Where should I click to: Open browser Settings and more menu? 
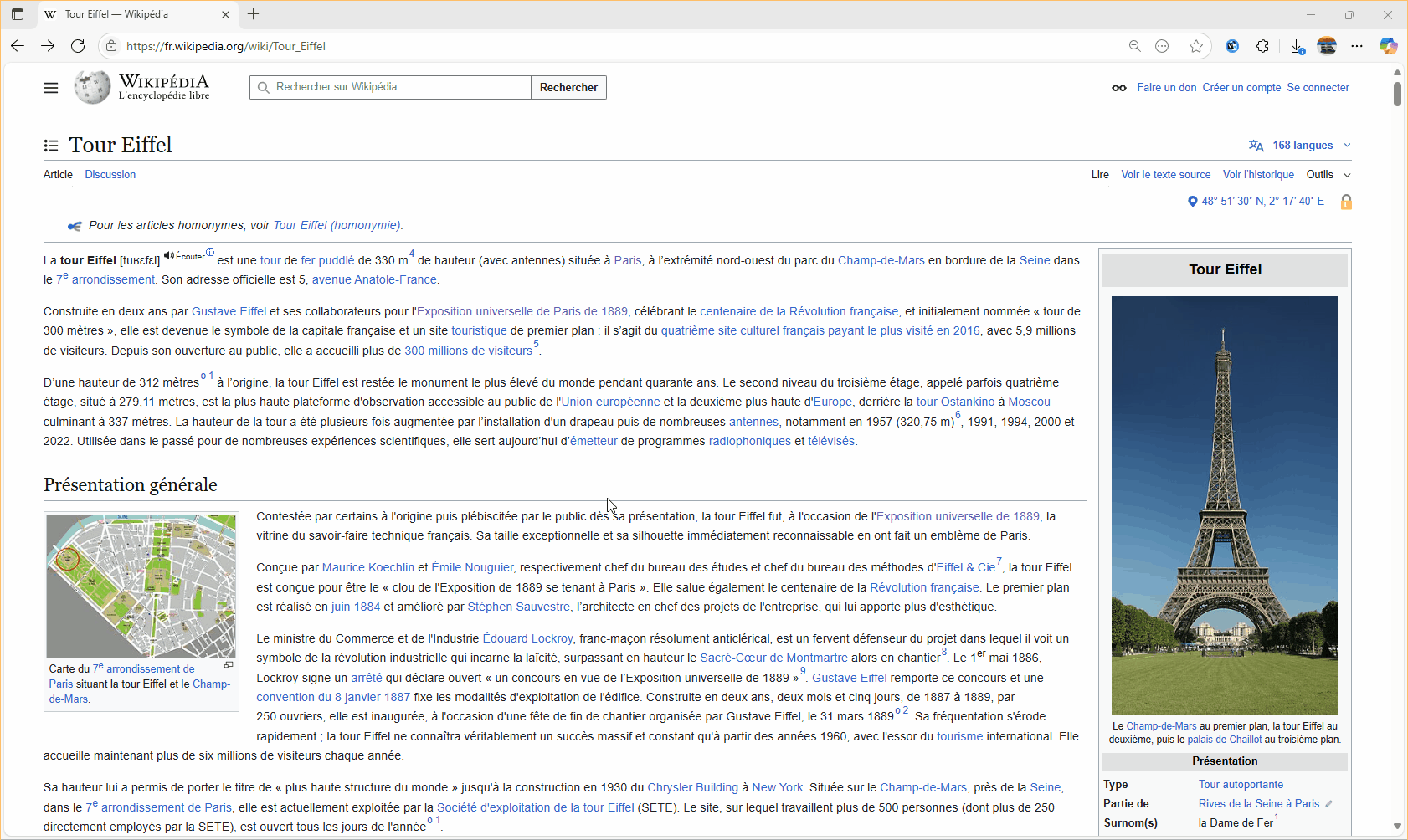(1357, 46)
